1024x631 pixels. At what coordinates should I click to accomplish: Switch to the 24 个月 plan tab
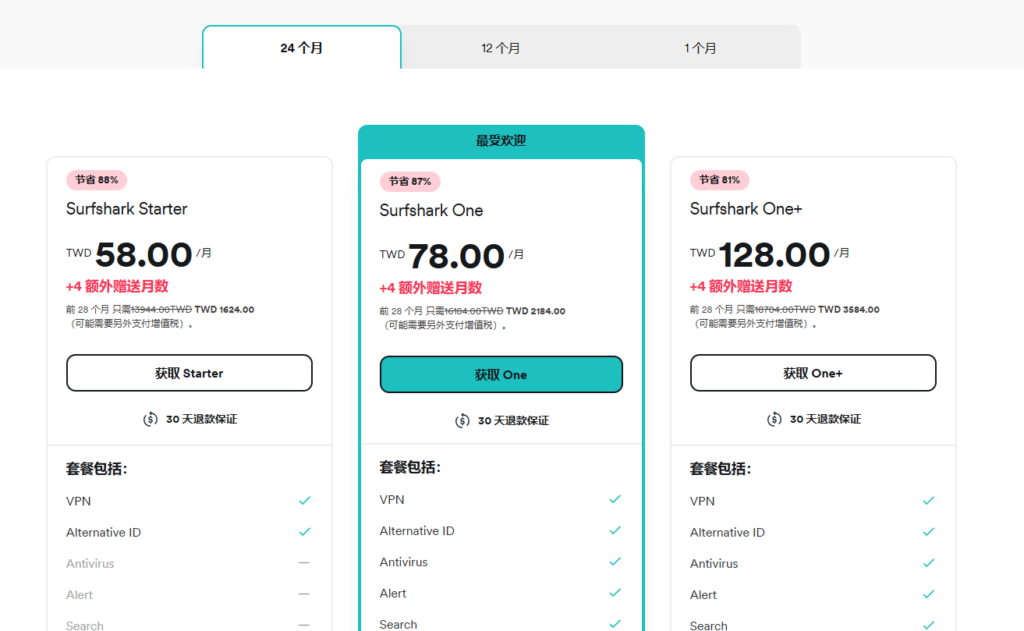click(x=301, y=48)
